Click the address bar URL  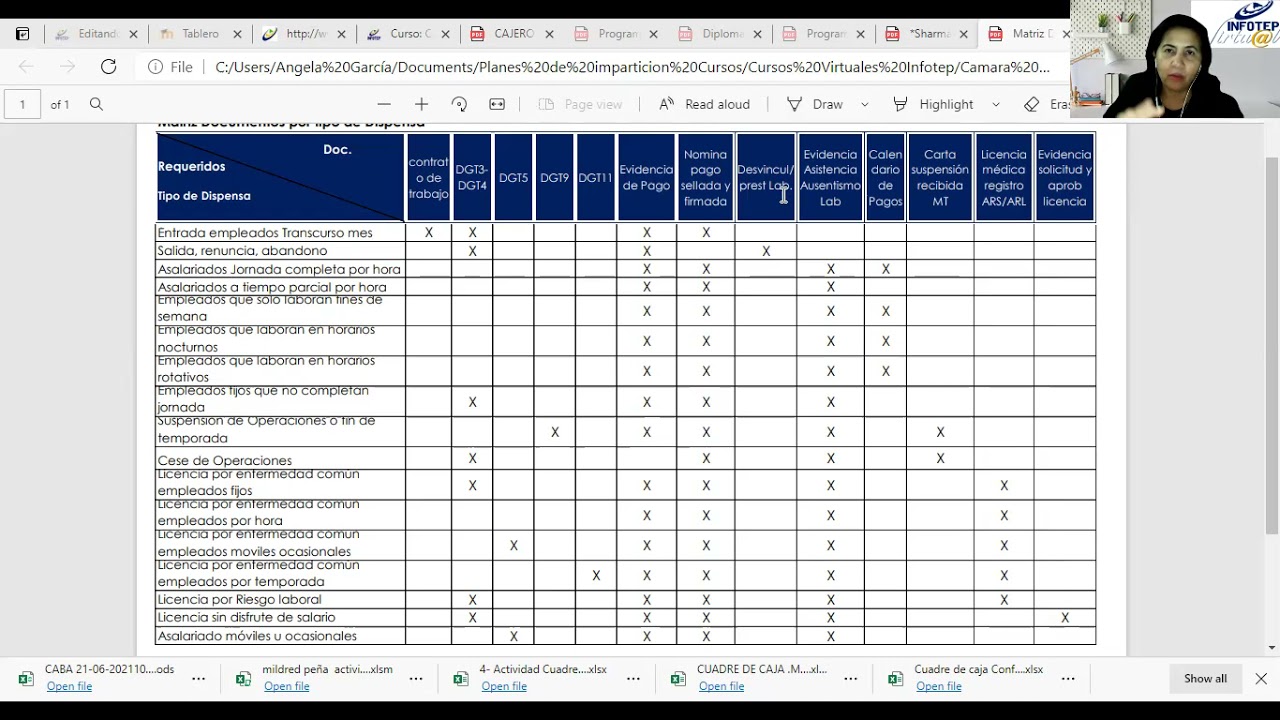click(632, 67)
